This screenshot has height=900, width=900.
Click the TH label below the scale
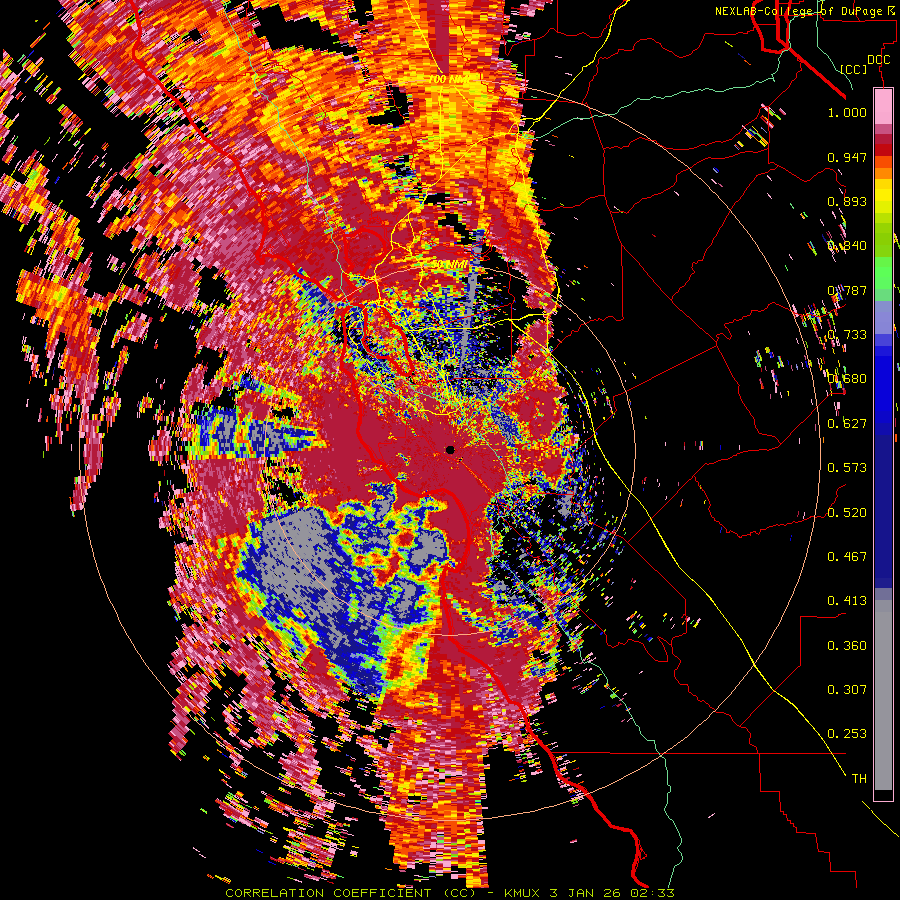click(859, 779)
